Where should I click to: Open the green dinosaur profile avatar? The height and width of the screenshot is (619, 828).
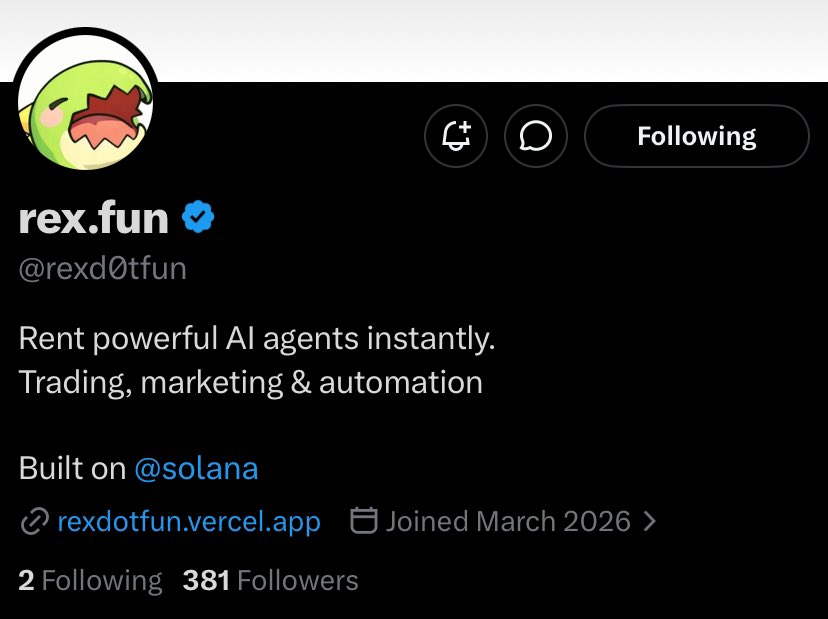[x=86, y=101]
